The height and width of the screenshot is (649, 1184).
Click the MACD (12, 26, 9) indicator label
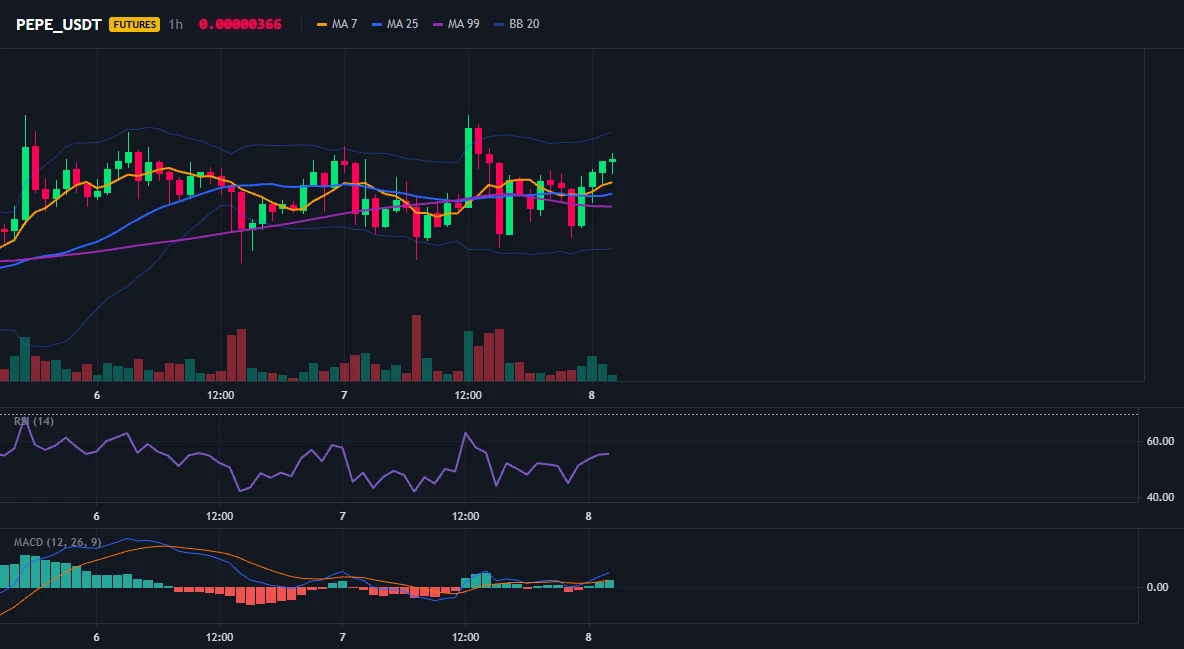click(57, 542)
